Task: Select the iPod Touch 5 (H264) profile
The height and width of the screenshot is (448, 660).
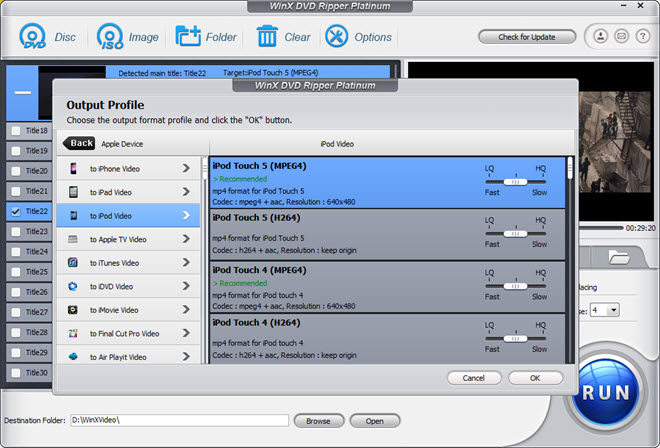Action: [387, 235]
